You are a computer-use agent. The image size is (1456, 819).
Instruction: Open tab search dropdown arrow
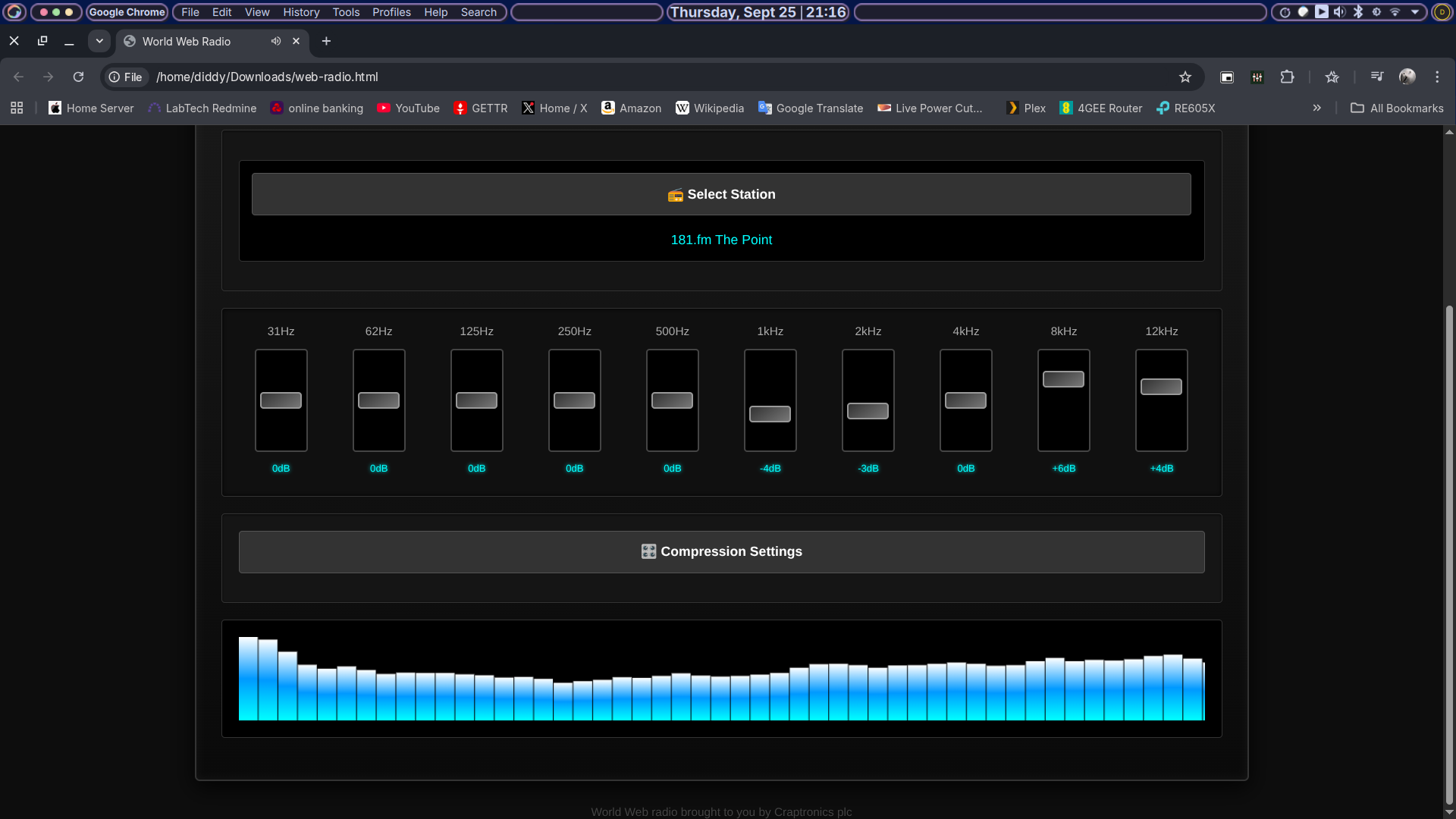click(x=99, y=41)
